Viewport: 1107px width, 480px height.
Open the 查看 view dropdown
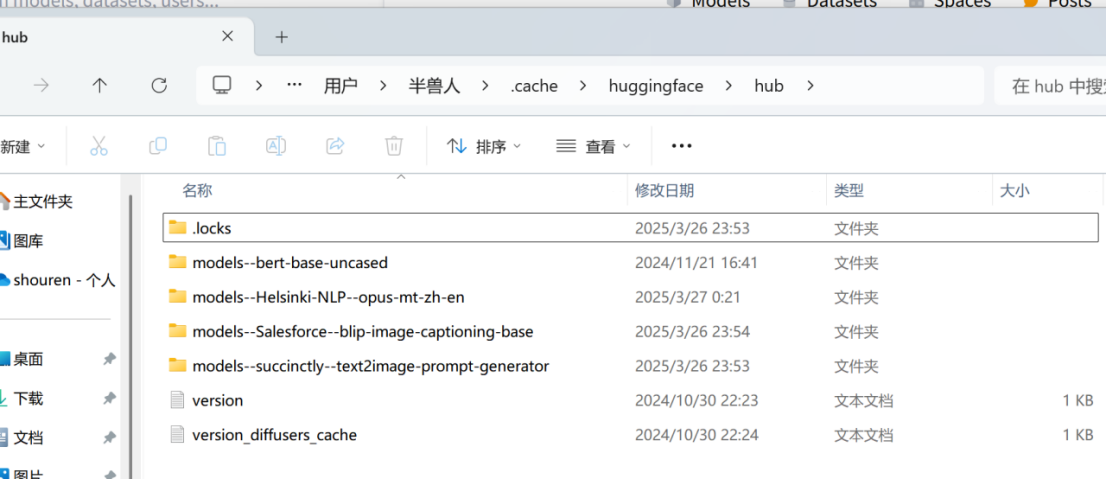click(594, 147)
